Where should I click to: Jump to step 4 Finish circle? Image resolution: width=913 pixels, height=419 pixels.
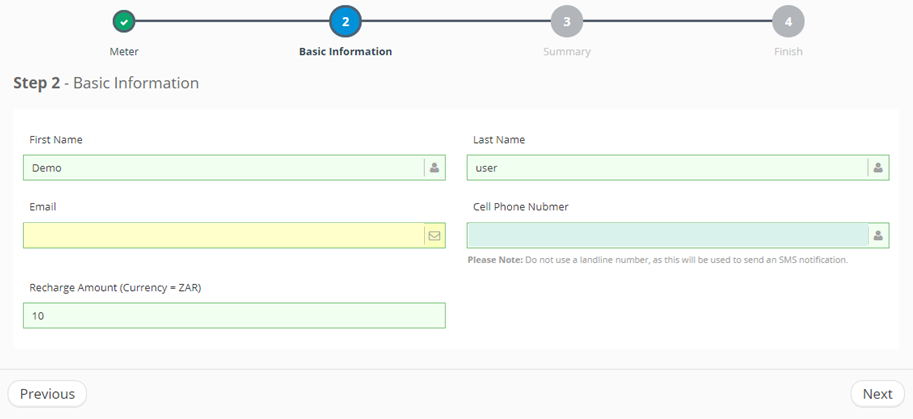tap(788, 21)
